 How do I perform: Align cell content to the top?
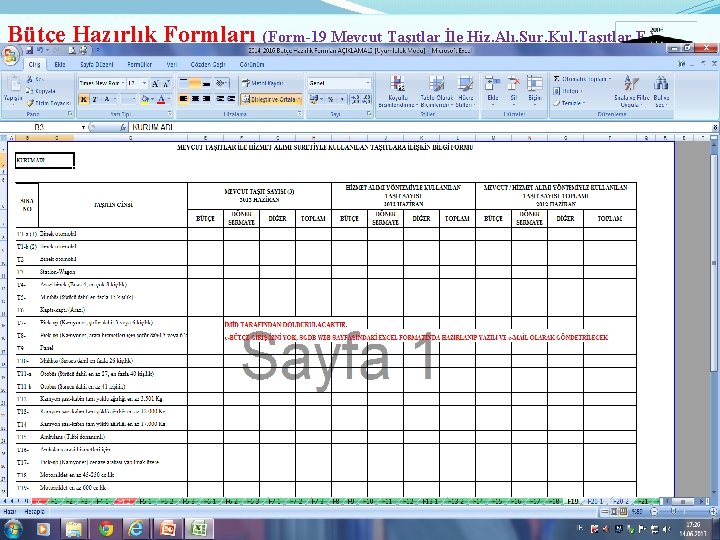[x=184, y=83]
